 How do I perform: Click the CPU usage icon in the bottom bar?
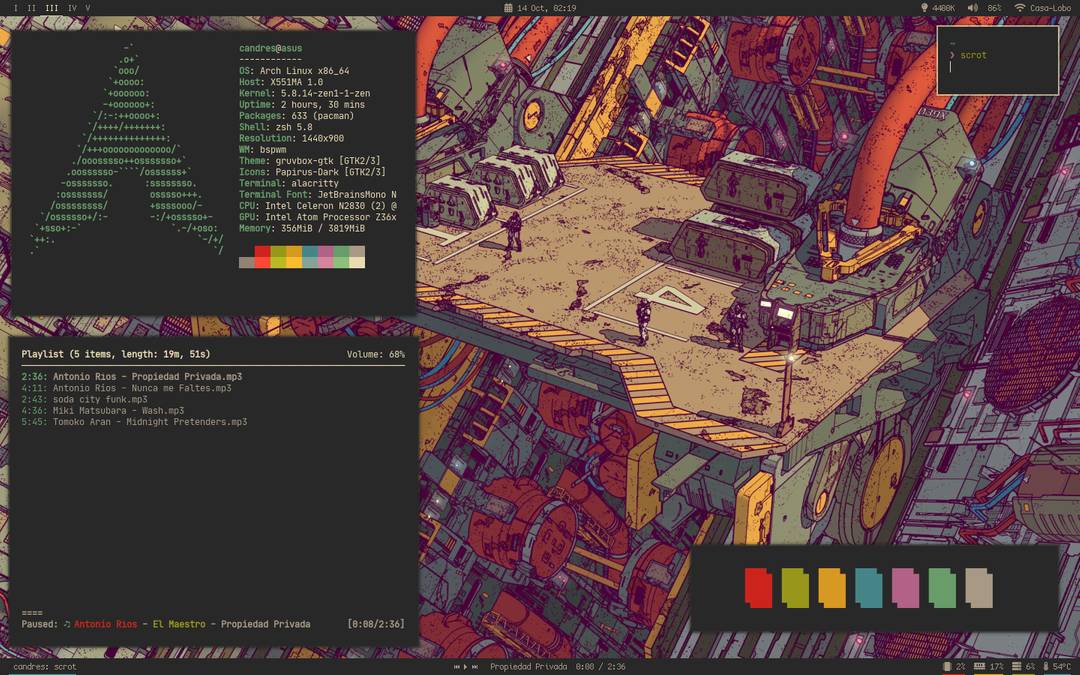(1016, 666)
